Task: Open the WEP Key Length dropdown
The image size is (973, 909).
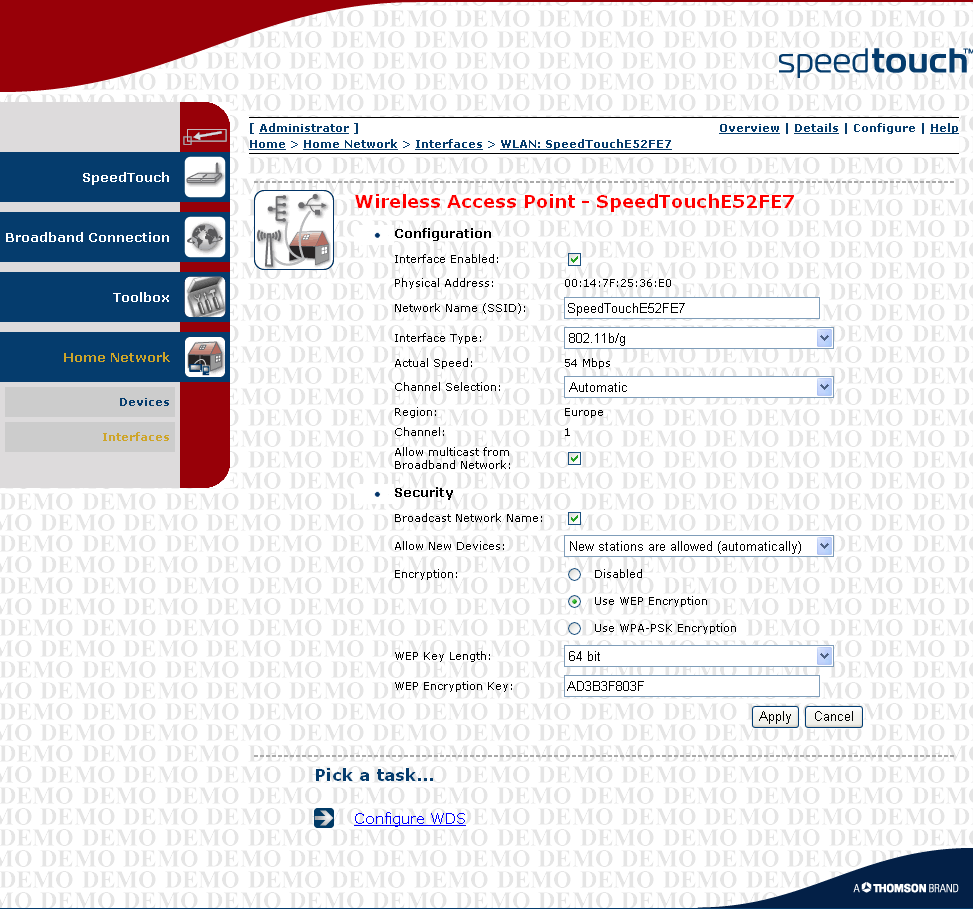Action: point(698,656)
